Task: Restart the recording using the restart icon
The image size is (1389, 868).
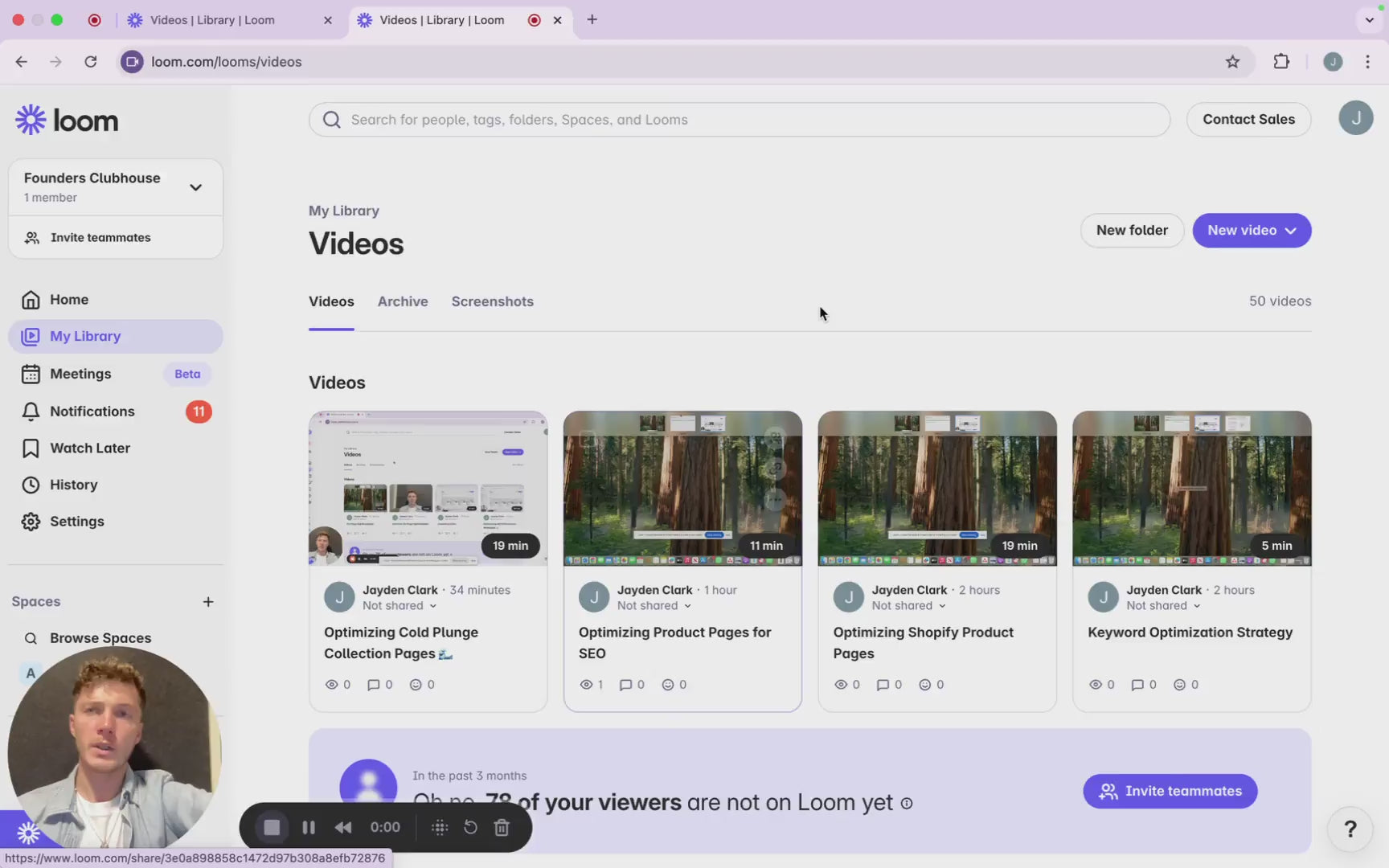Action: click(x=470, y=827)
